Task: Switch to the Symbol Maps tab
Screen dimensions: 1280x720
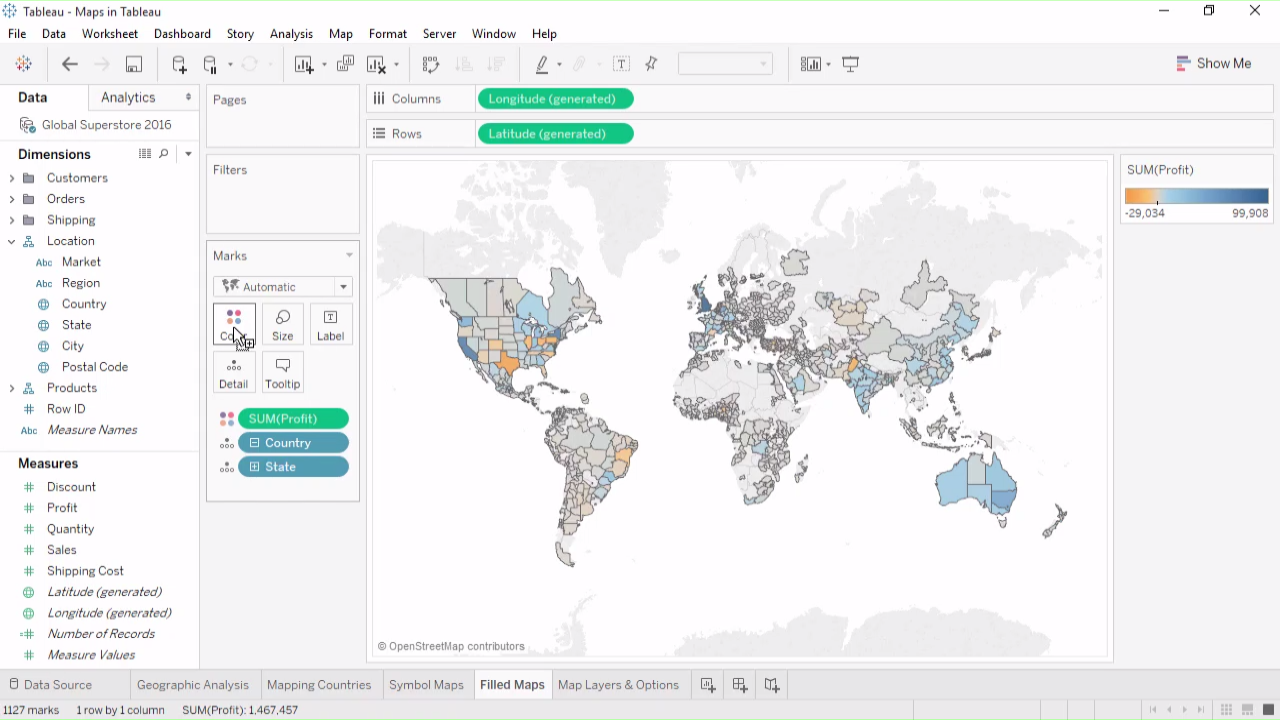Action: (426, 685)
